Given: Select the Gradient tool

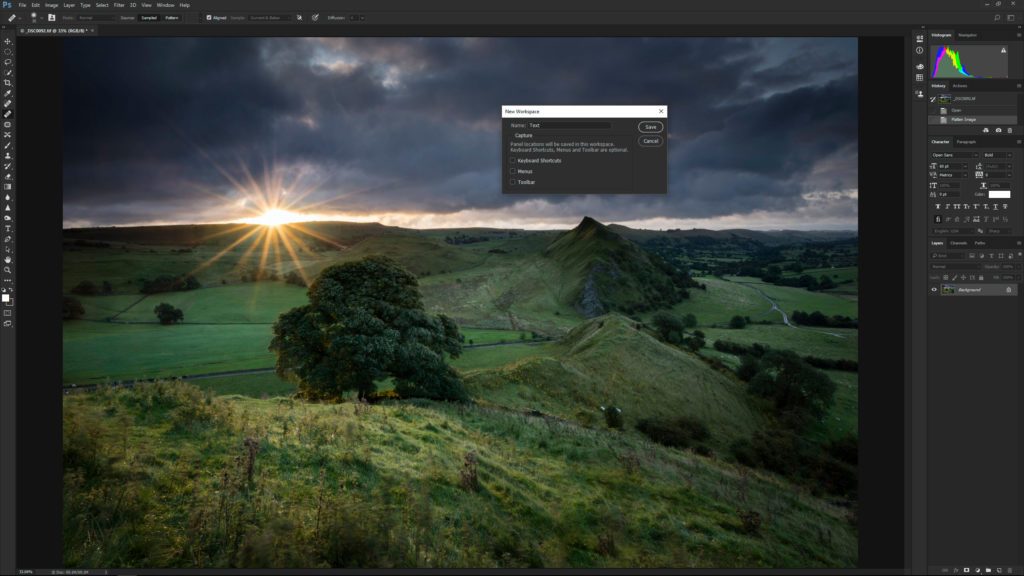Looking at the screenshot, I should tap(8, 187).
